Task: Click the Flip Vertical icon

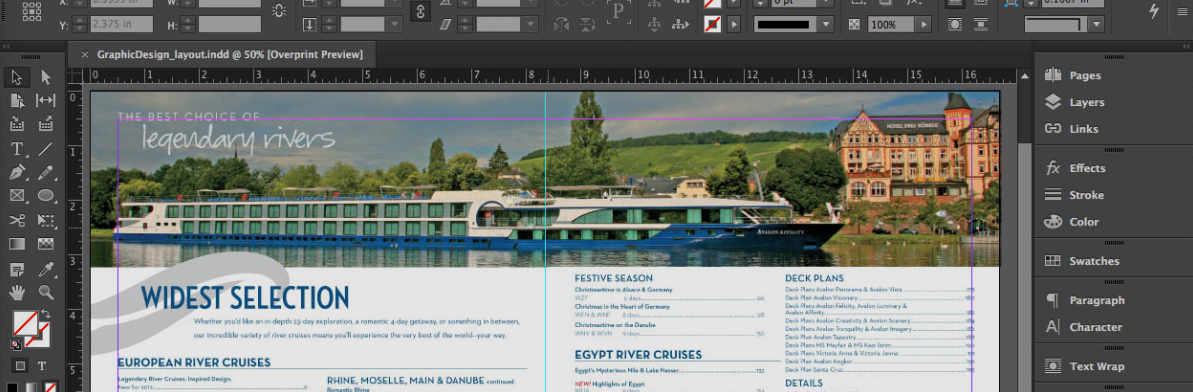Action: tap(588, 24)
